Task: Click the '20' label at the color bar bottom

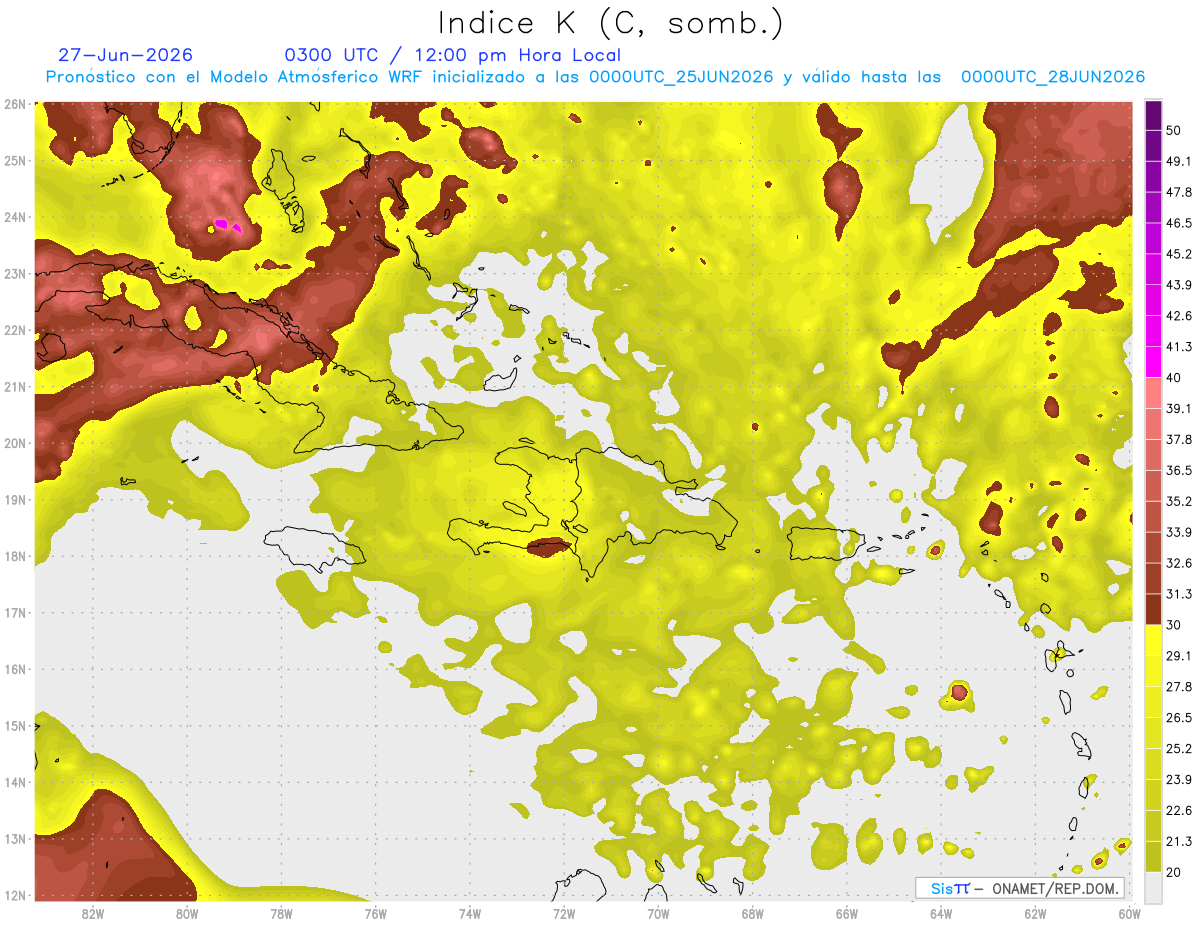Action: (1175, 872)
